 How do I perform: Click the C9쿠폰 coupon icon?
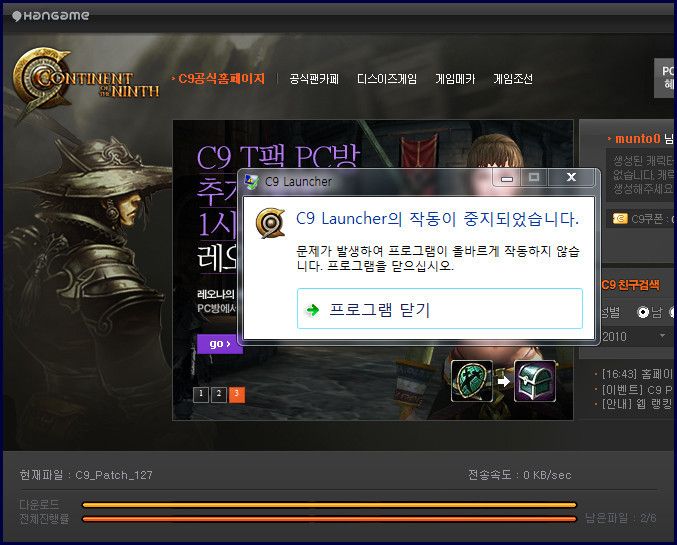(620, 219)
